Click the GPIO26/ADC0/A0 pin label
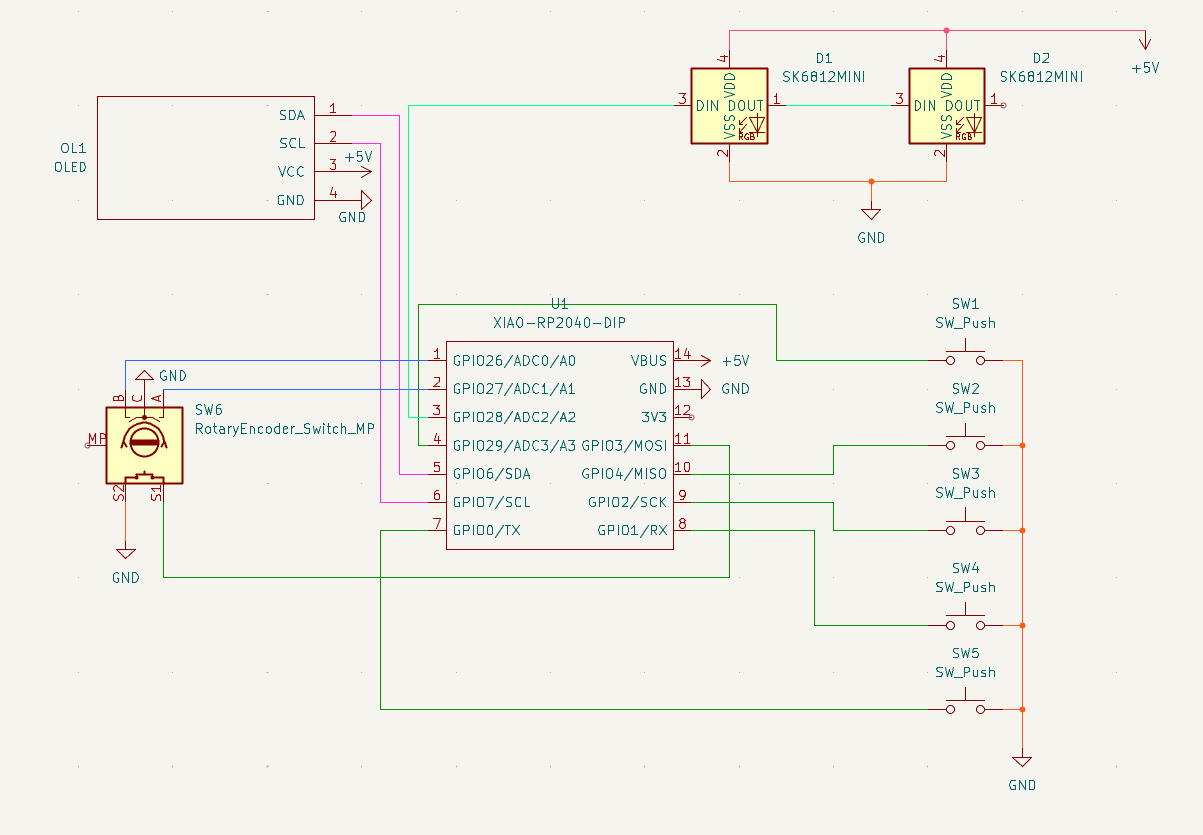1203x835 pixels. coord(514,360)
